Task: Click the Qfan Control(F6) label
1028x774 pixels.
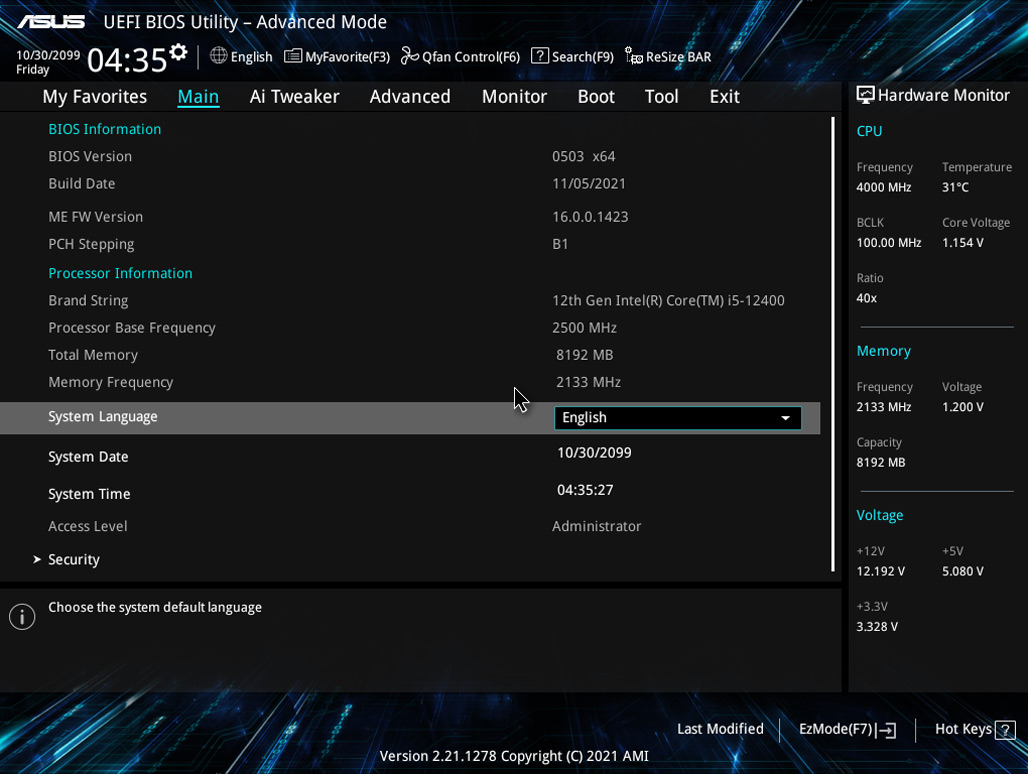Action: (x=471, y=57)
